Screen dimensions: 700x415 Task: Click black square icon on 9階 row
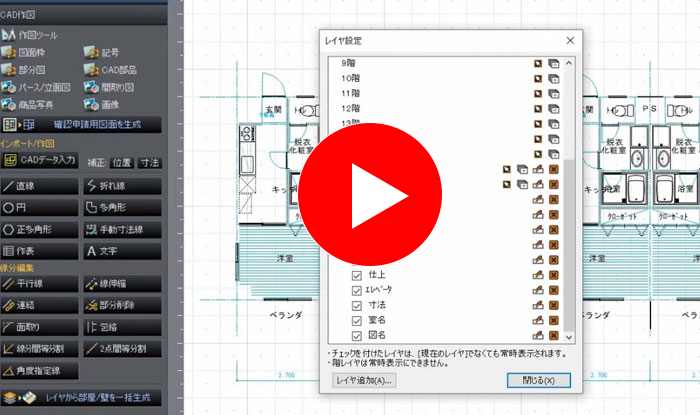click(538, 64)
